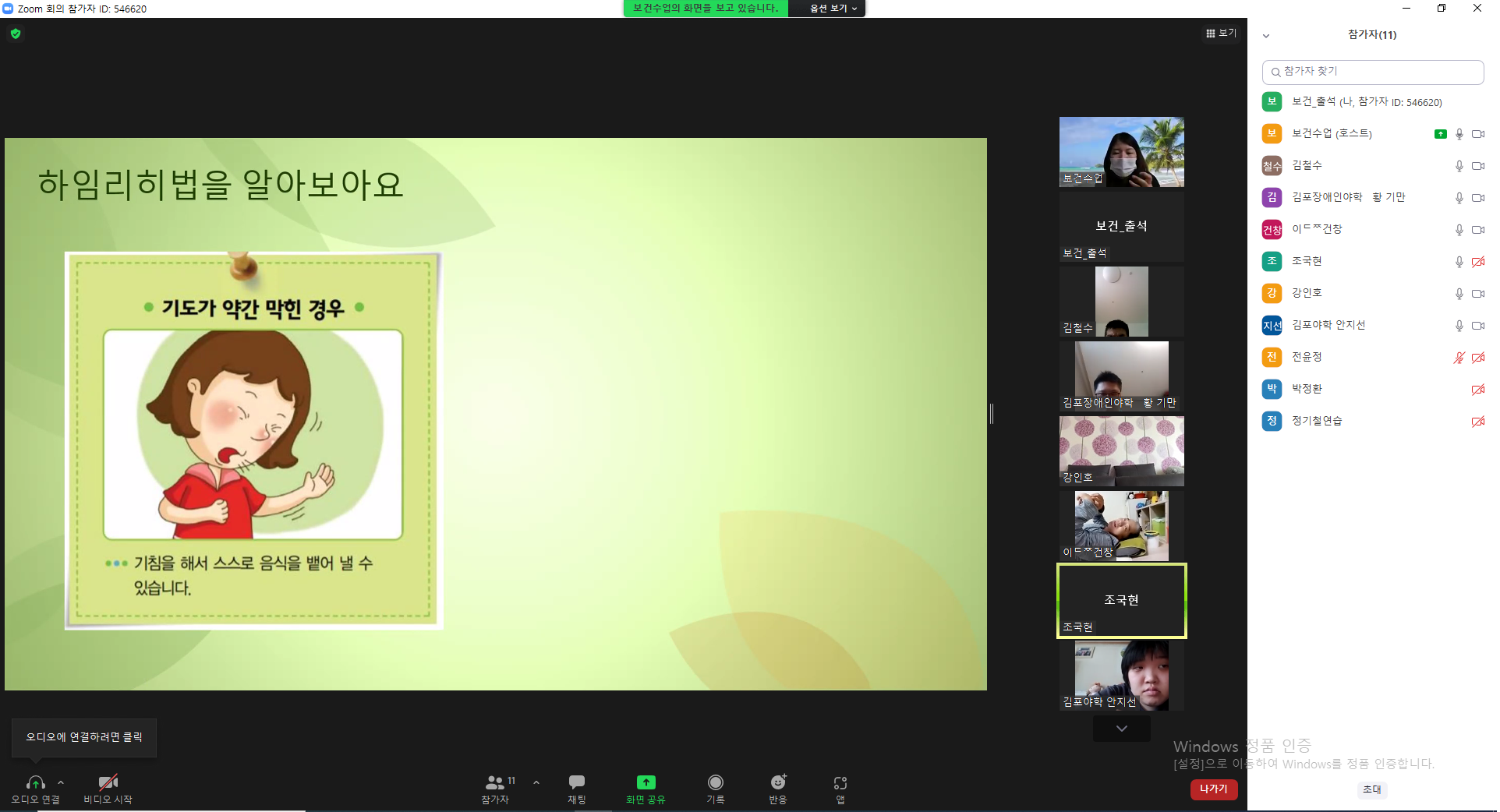Click the record circle icon
1500x812 pixels.
click(x=716, y=782)
